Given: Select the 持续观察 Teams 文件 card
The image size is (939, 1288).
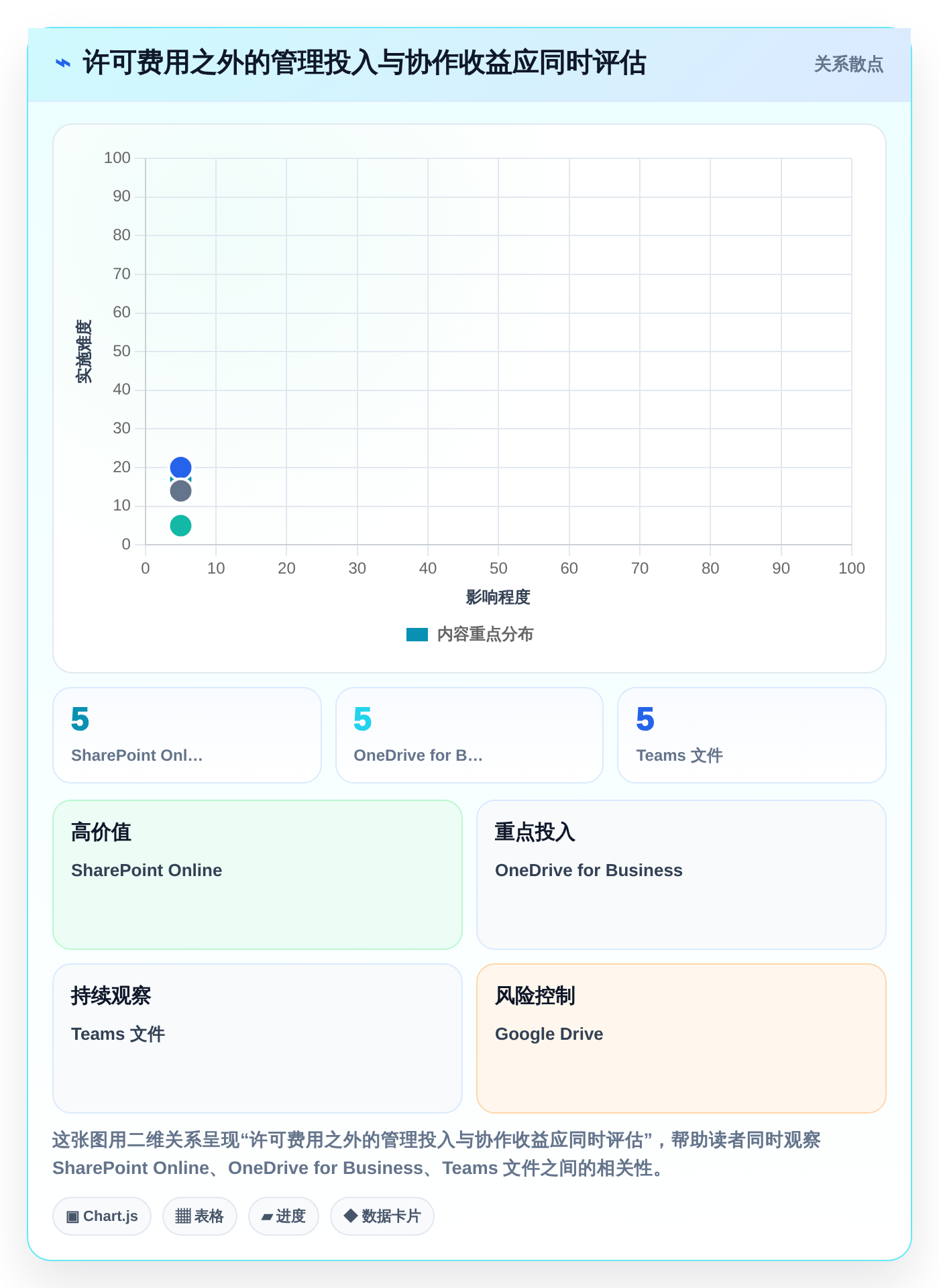Looking at the screenshot, I should [x=258, y=1038].
